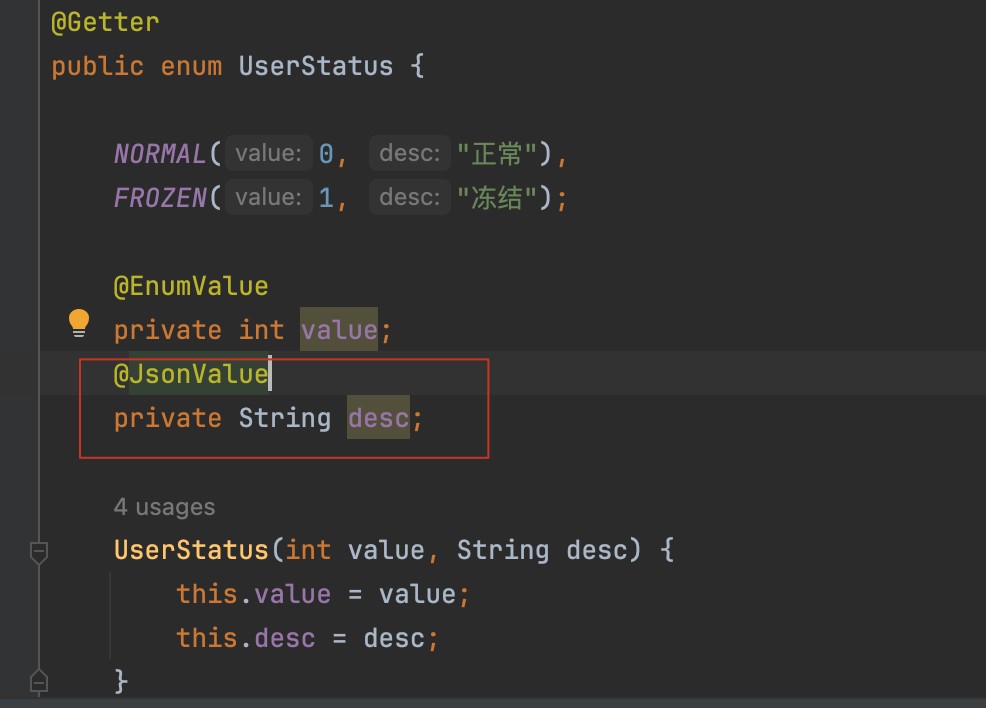Click the highlighted desc field name
Viewport: 986px width, 708px height.
pyautogui.click(x=378, y=418)
